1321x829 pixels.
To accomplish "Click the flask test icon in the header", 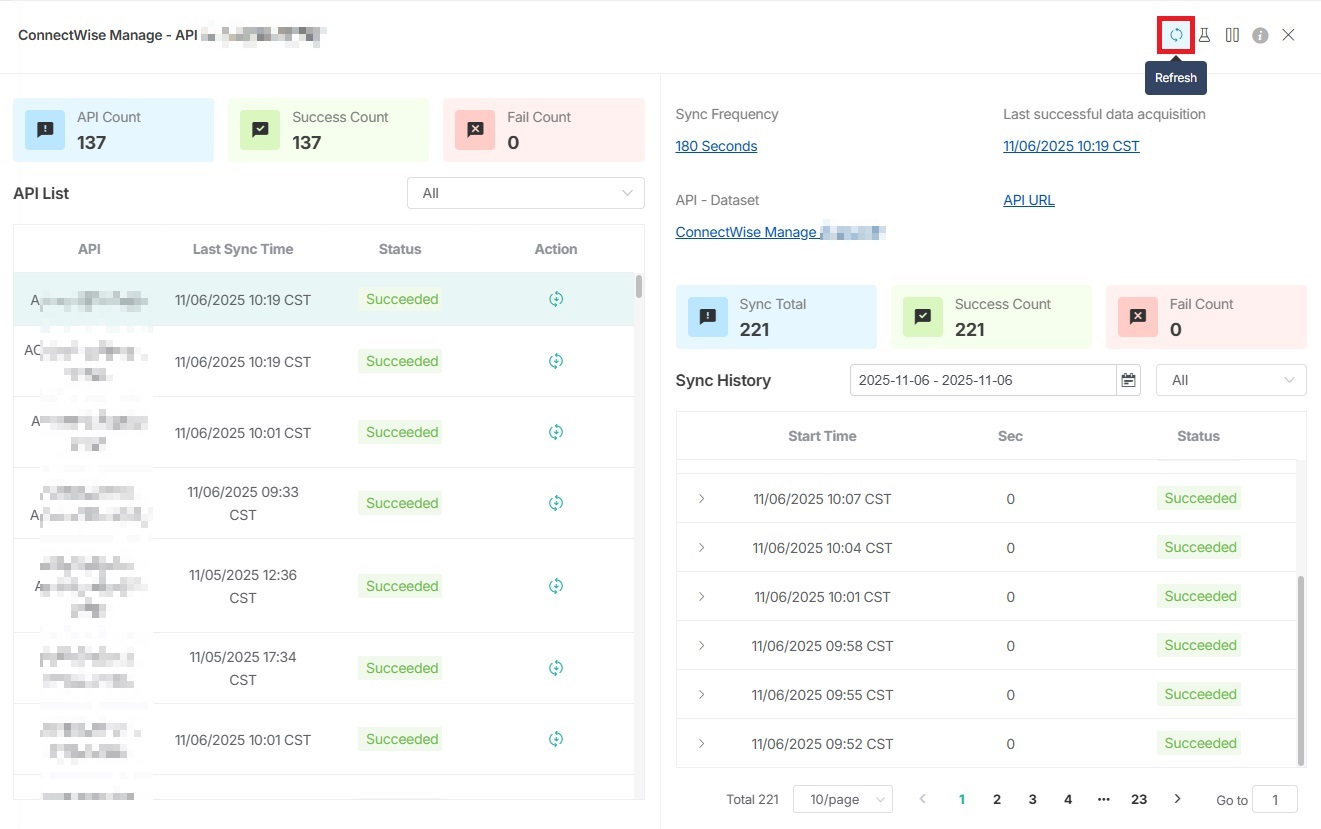I will [1204, 35].
